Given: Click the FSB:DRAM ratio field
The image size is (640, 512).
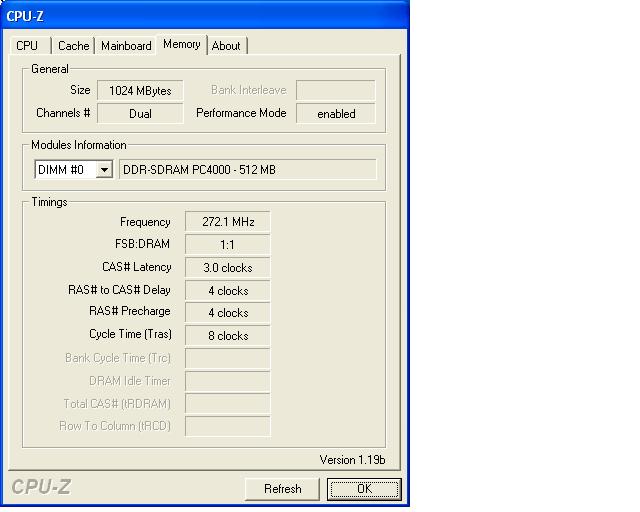Looking at the screenshot, I should [228, 245].
